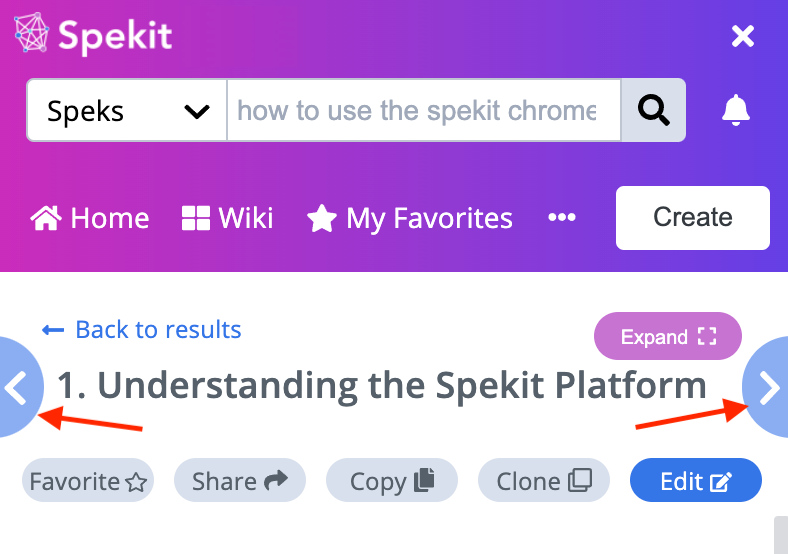Click the Create button
Screen dimensions: 788x554
[x=693, y=218]
